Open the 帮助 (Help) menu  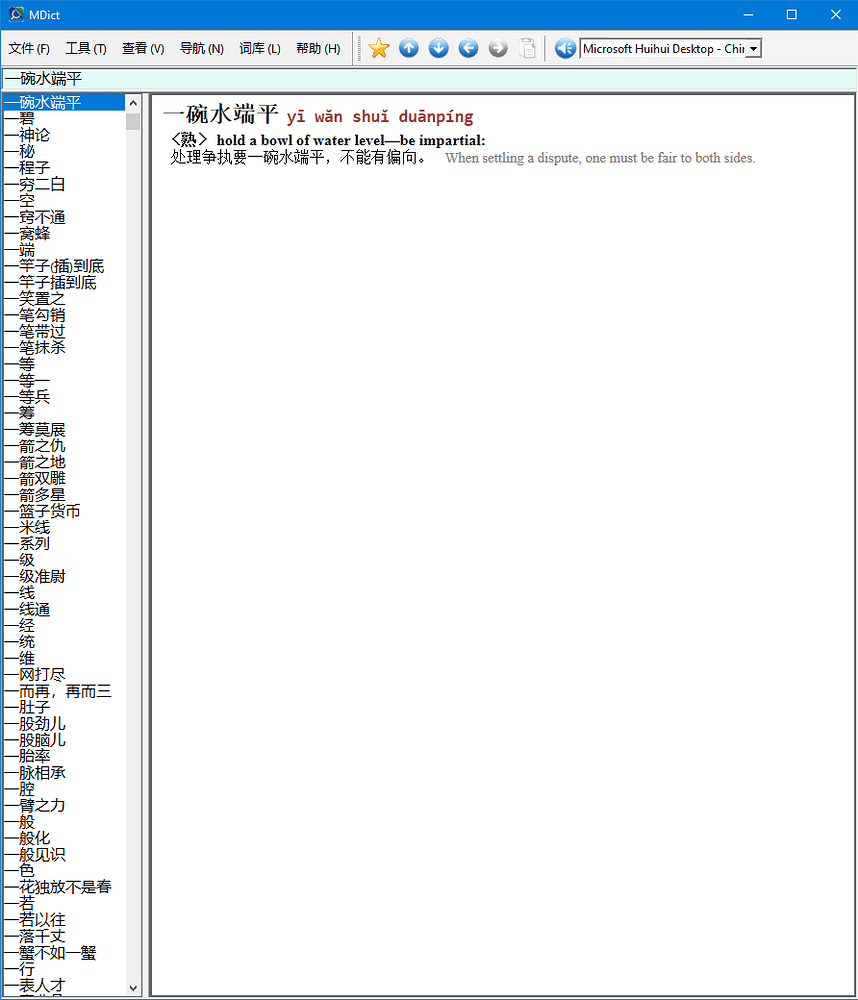click(x=318, y=47)
